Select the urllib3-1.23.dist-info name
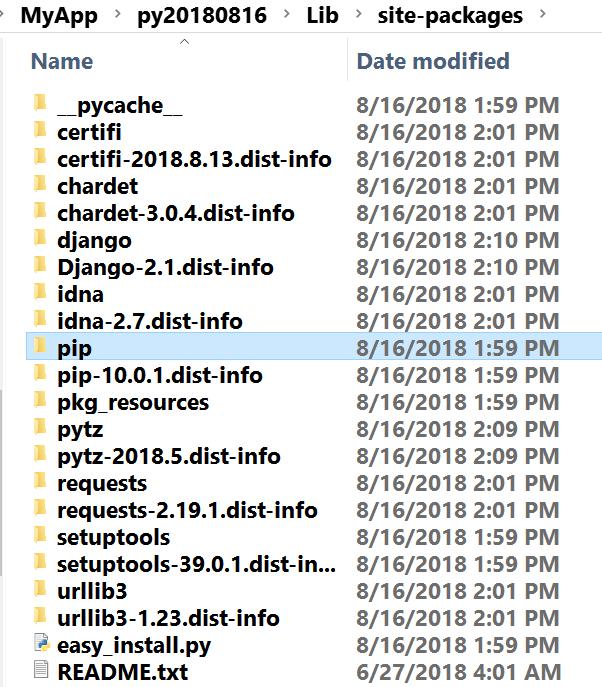 (169, 619)
